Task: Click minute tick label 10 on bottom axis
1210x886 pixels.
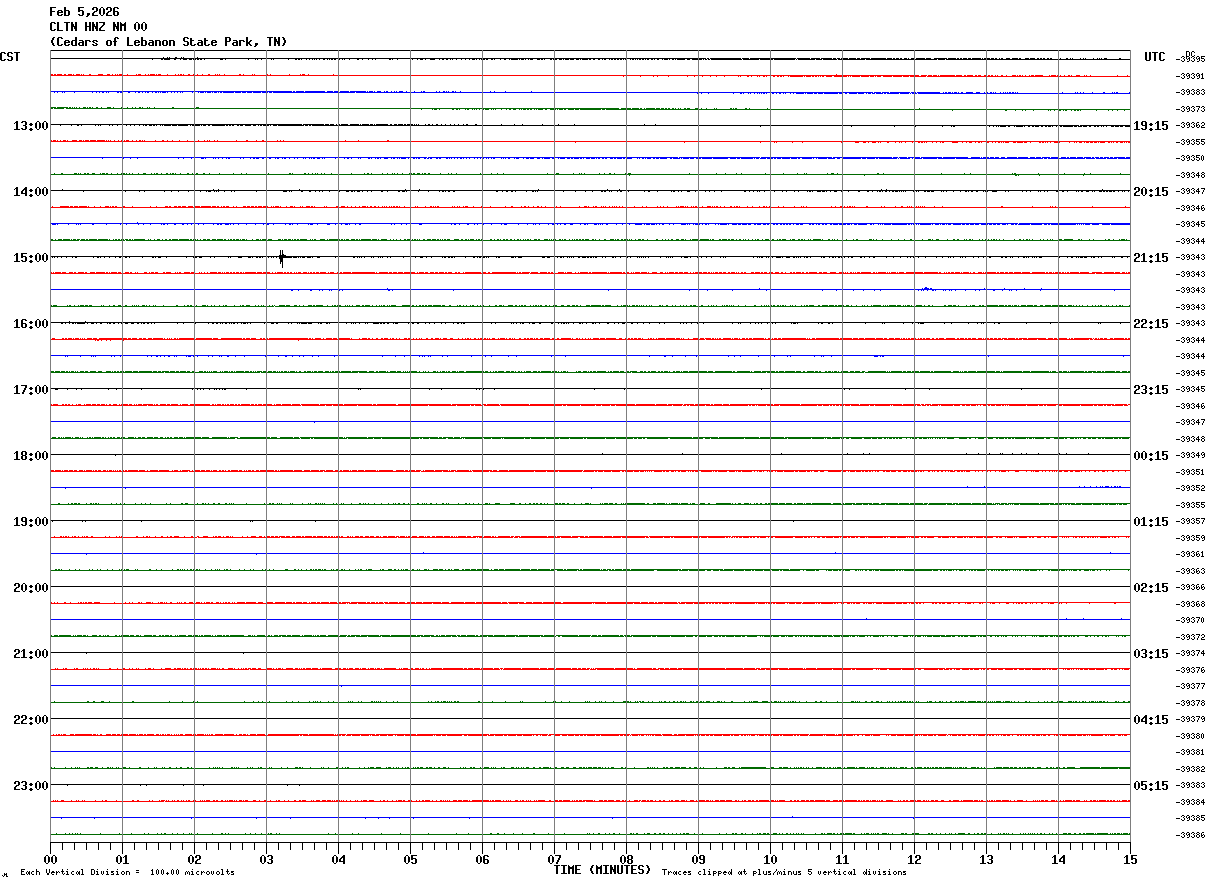Action: (x=770, y=859)
